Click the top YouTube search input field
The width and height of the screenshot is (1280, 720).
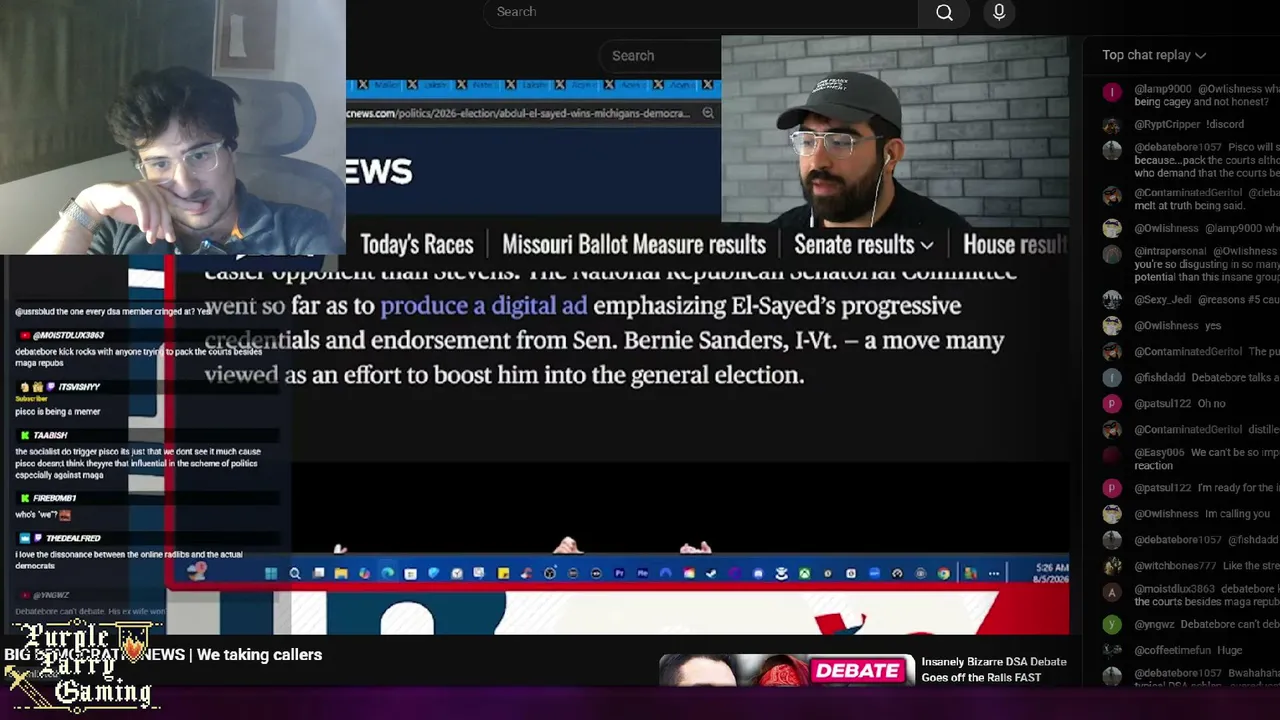(x=701, y=12)
